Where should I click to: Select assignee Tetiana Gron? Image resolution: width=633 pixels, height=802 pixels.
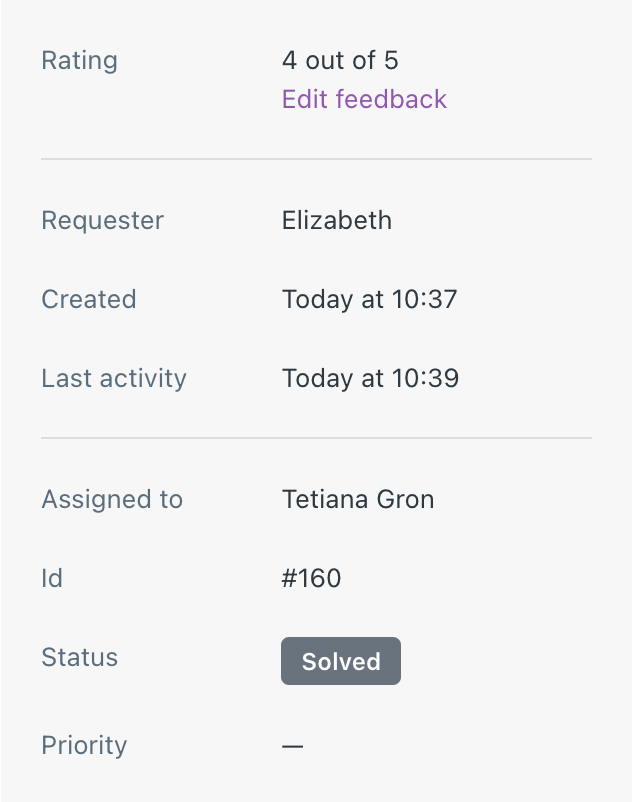pos(358,499)
